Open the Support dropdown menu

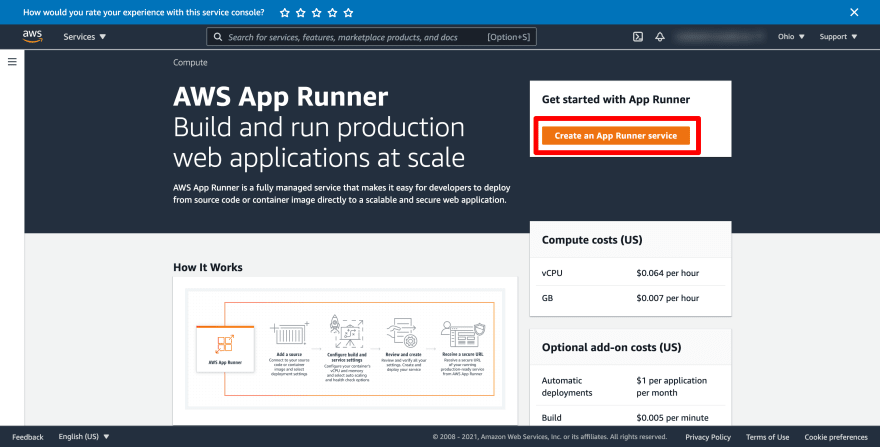(x=838, y=37)
